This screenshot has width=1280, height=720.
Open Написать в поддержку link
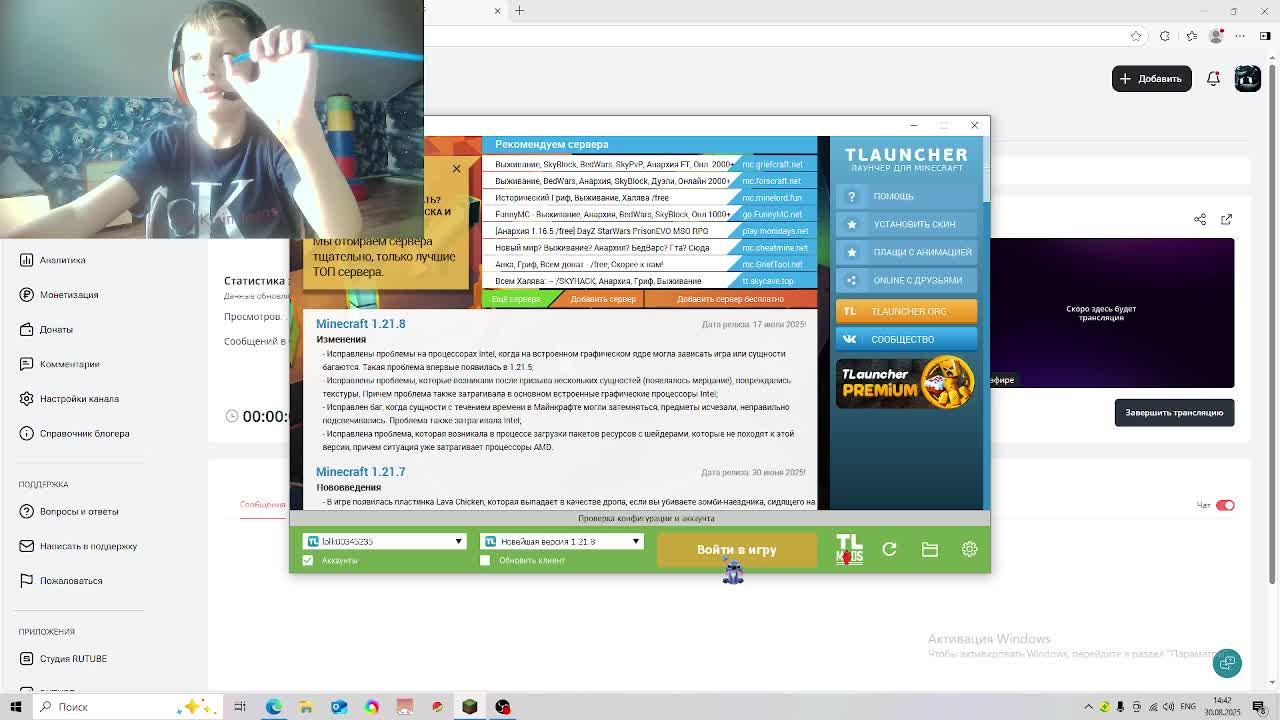[88, 546]
